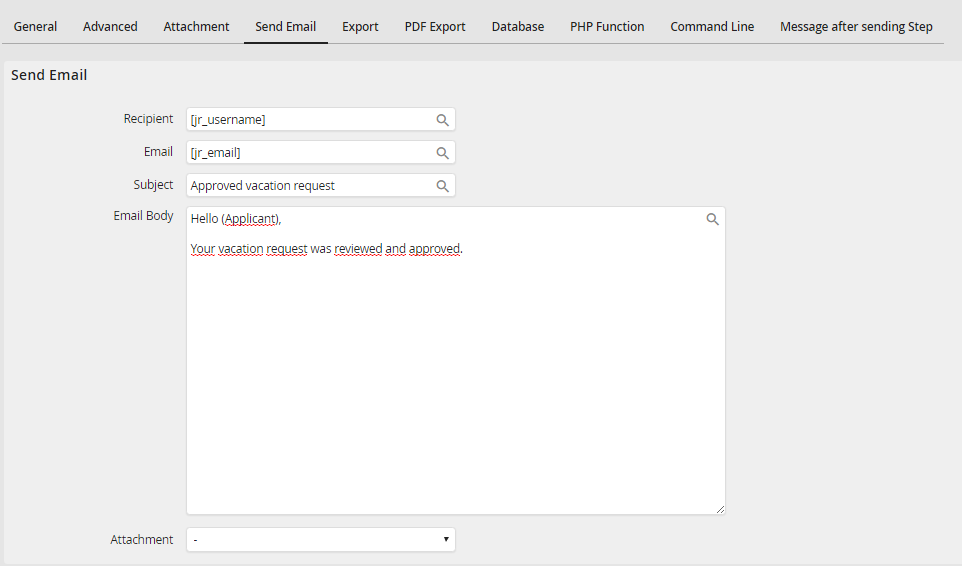Click the Email Body resize handle
The height and width of the screenshot is (566, 962).
coord(720,510)
